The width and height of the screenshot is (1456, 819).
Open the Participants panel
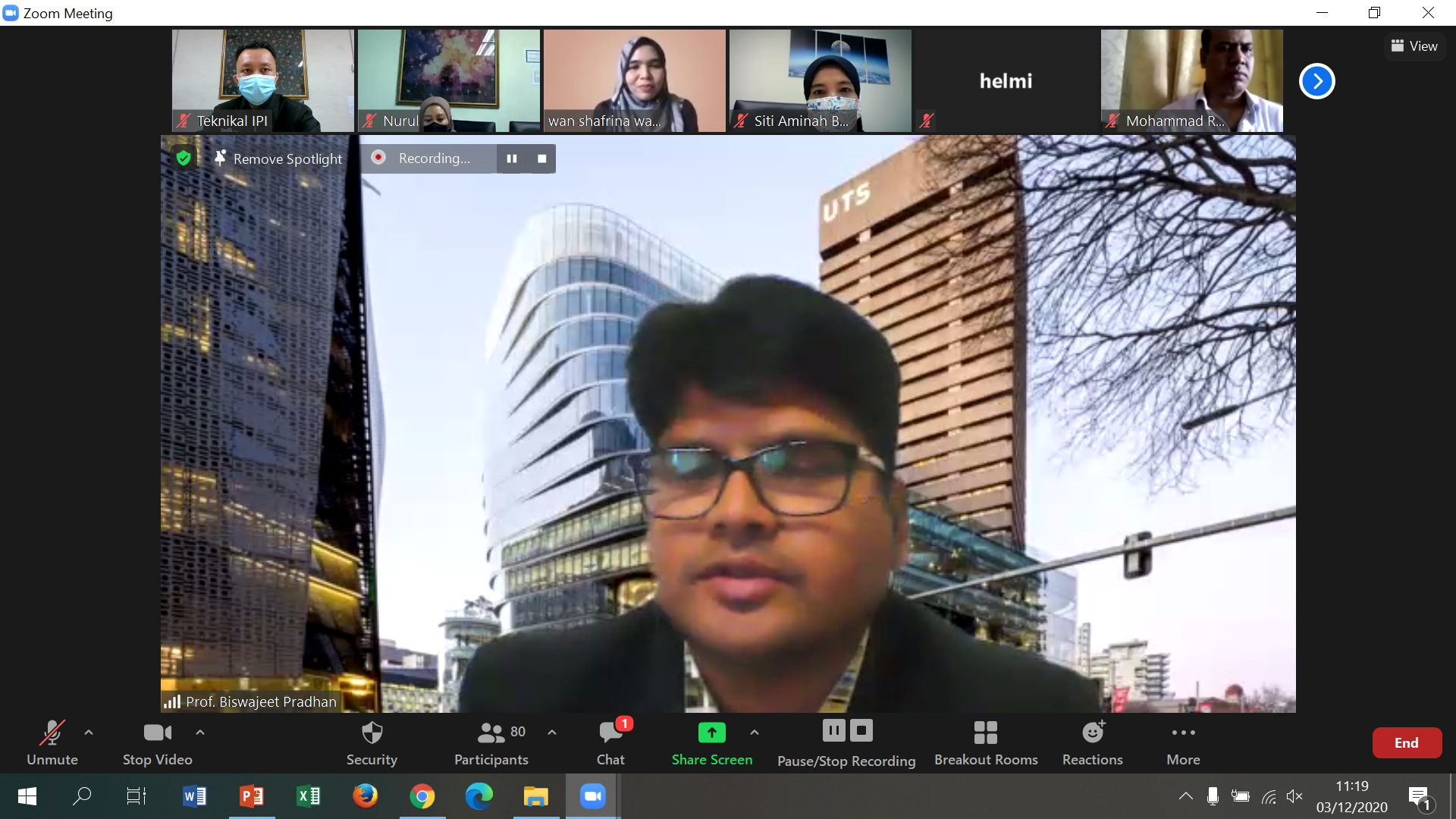click(x=491, y=742)
